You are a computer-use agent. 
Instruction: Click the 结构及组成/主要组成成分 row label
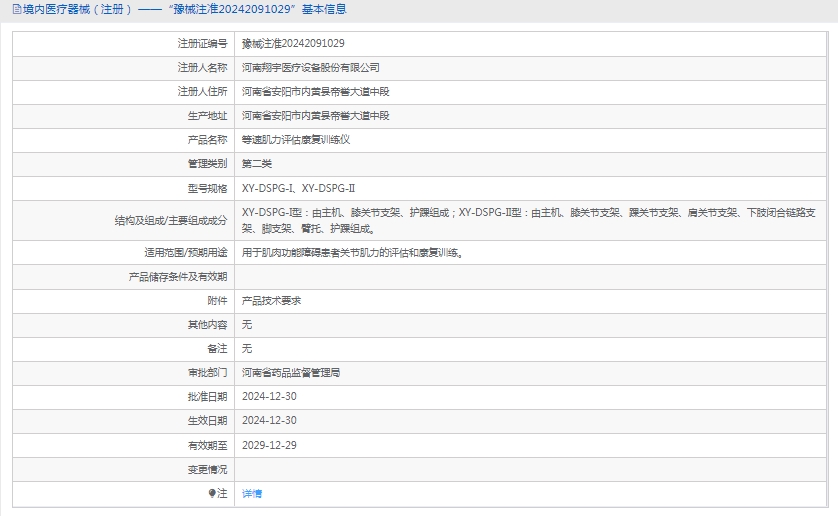[x=171, y=220]
